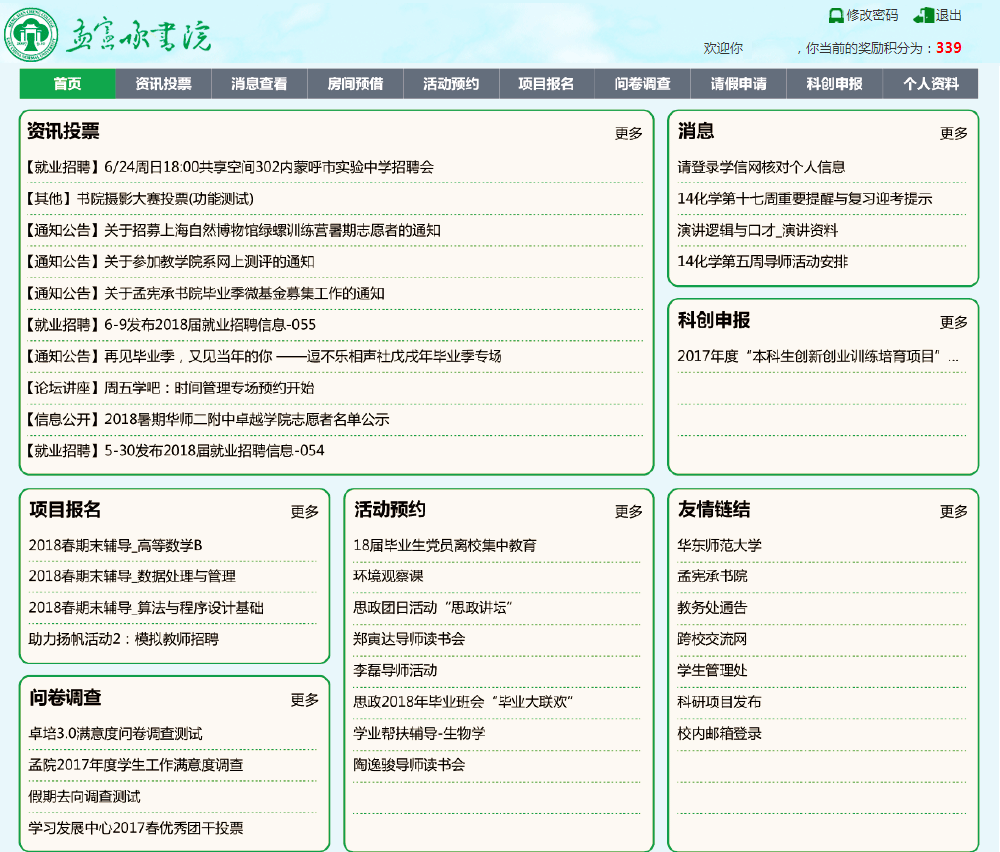
Task: Click 更多 in 友情链结 panel
Action: (x=953, y=511)
